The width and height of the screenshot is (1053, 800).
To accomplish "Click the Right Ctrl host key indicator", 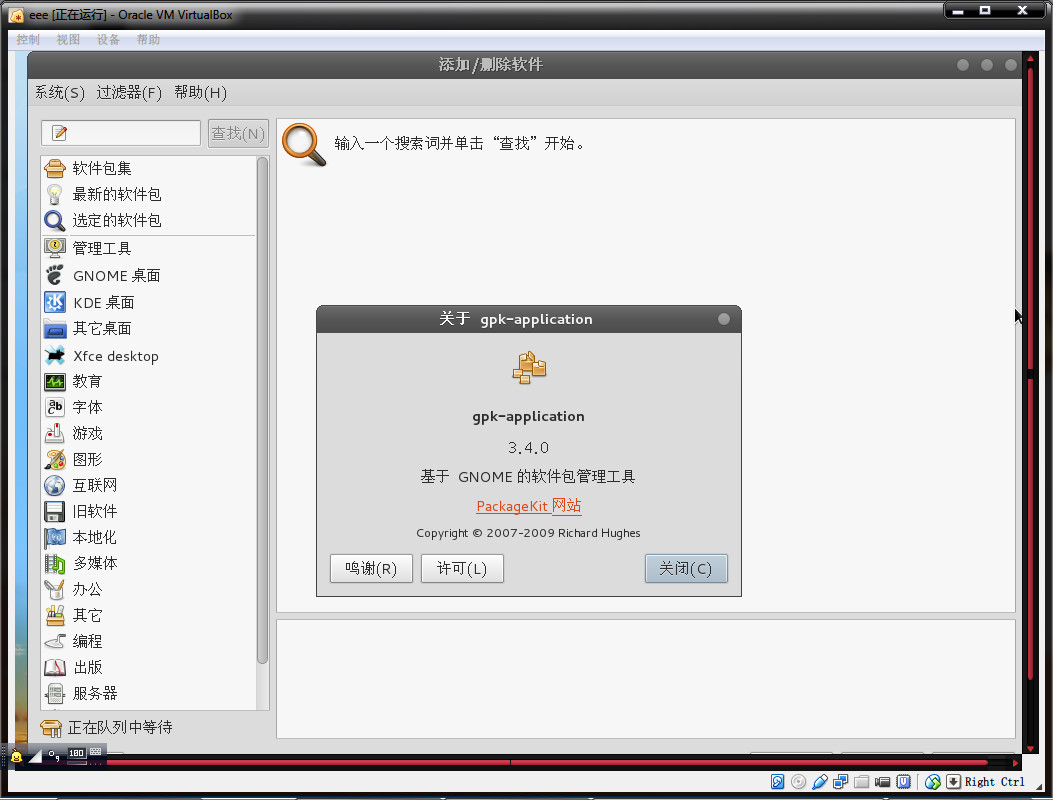I will 995,782.
